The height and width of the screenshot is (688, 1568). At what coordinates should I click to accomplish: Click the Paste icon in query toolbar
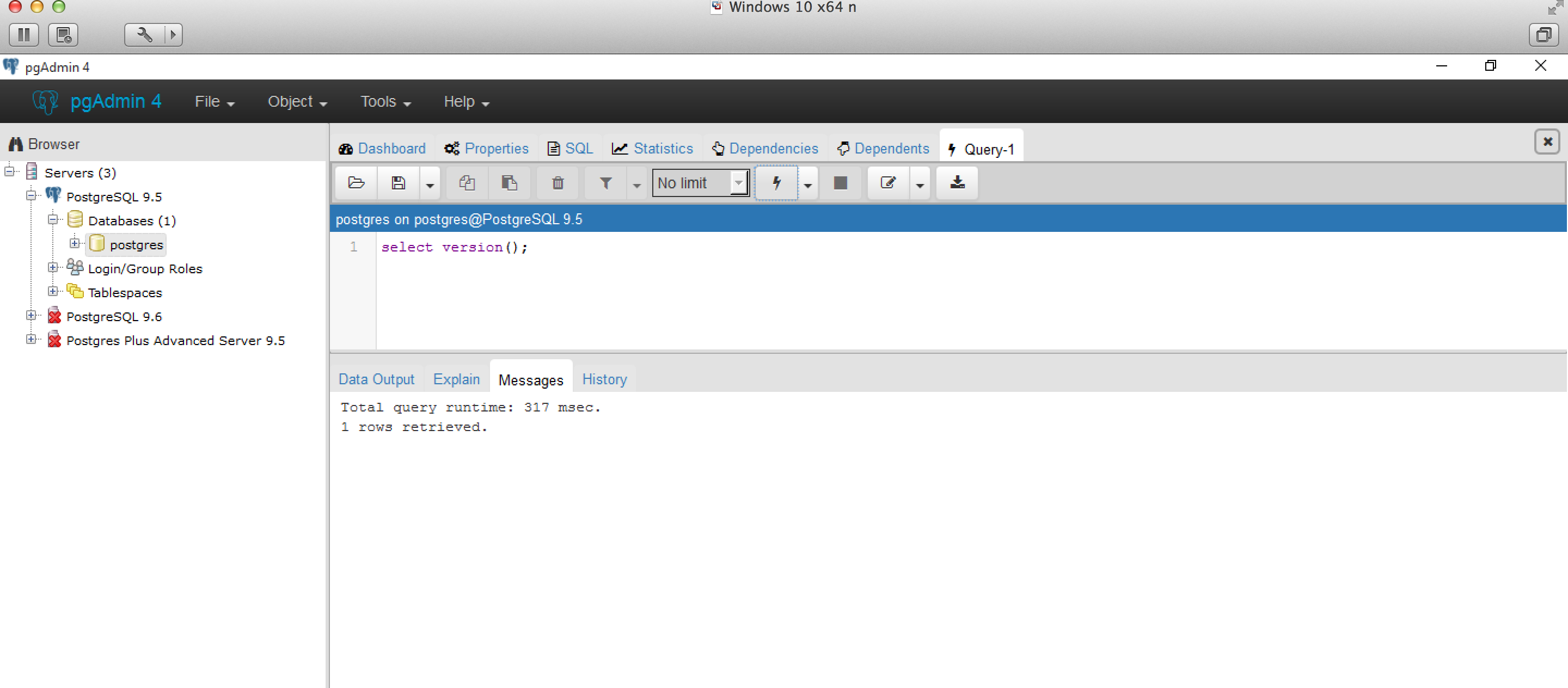pos(509,182)
